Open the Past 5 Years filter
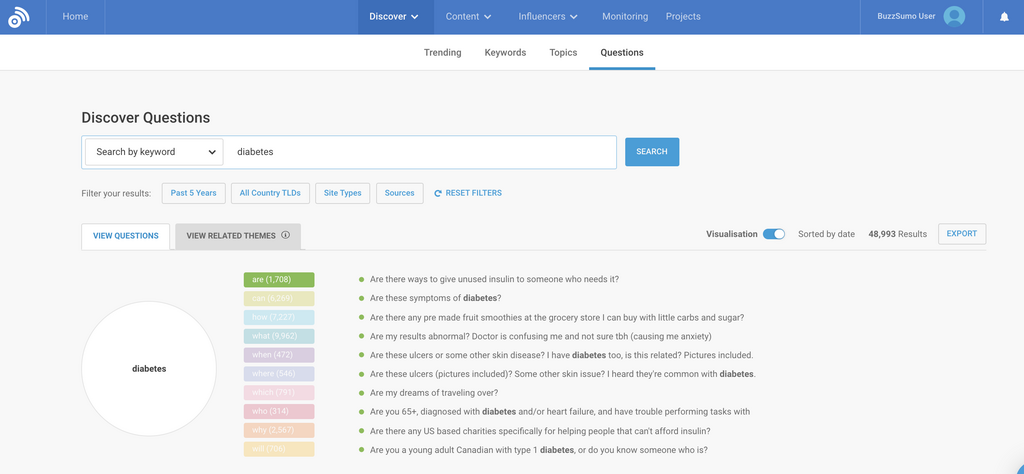This screenshot has width=1024, height=474. click(x=193, y=193)
